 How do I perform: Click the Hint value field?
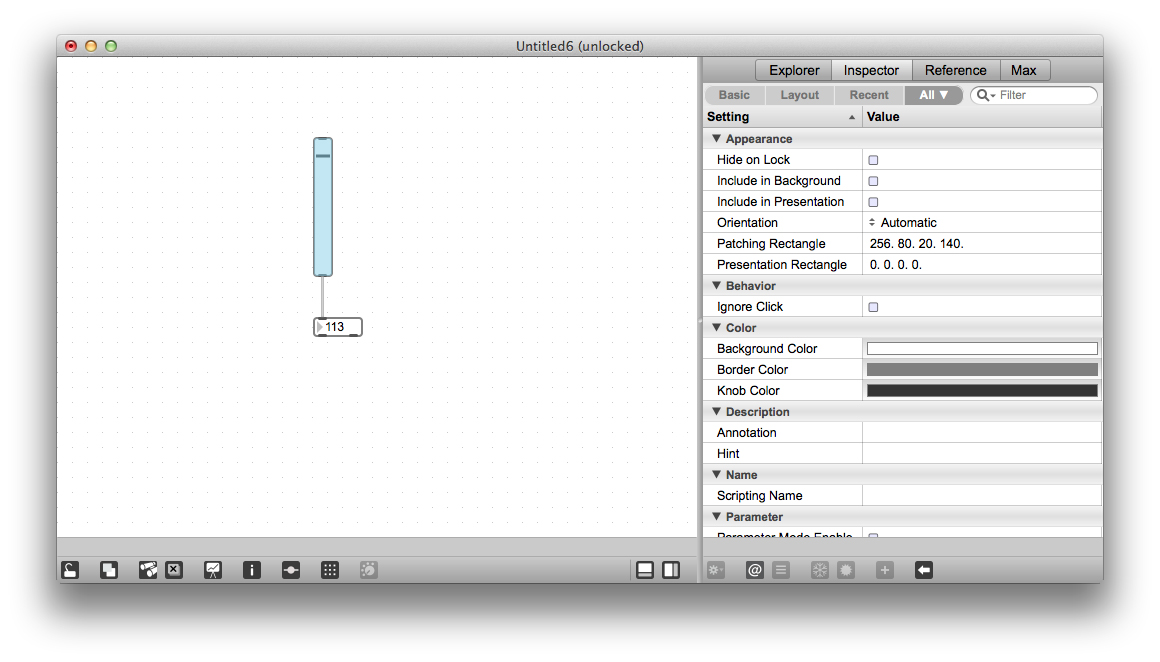click(x=982, y=453)
